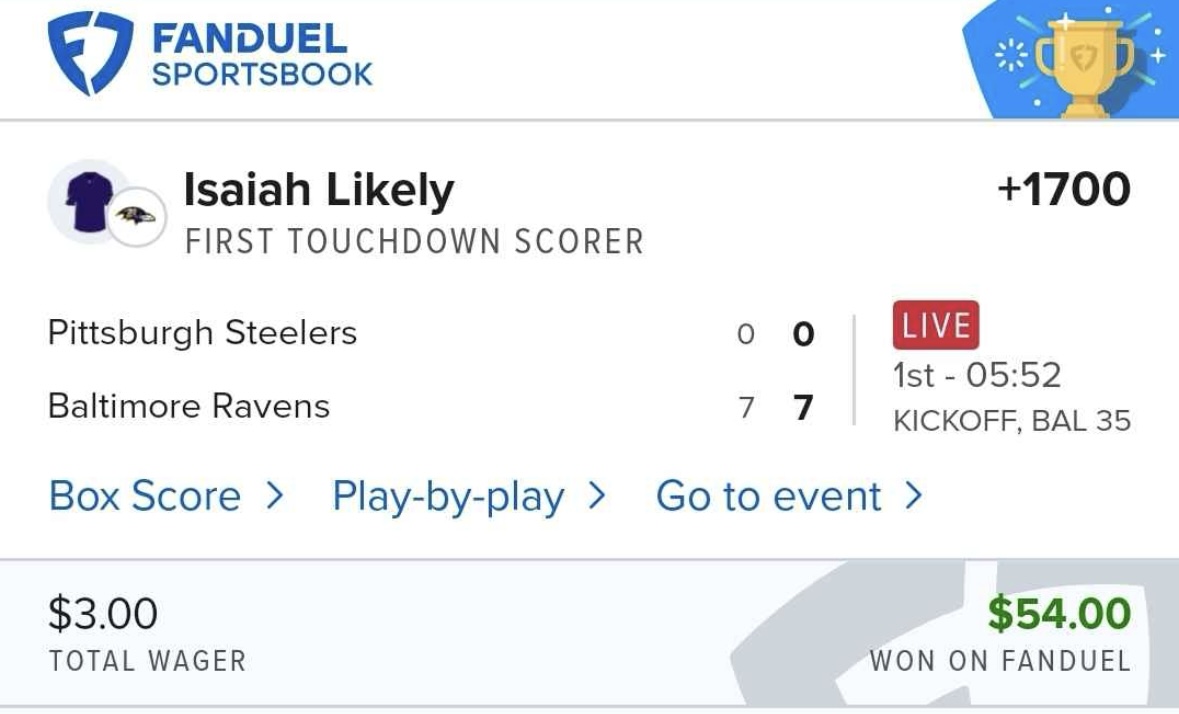This screenshot has width=1179, height=714.
Task: Click the Isaiah Likely player name
Action: click(x=319, y=190)
